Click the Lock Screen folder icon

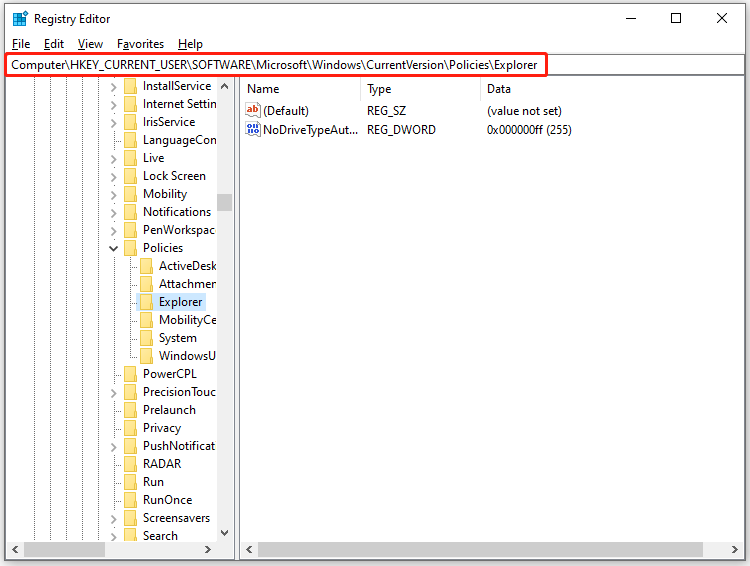(x=131, y=176)
